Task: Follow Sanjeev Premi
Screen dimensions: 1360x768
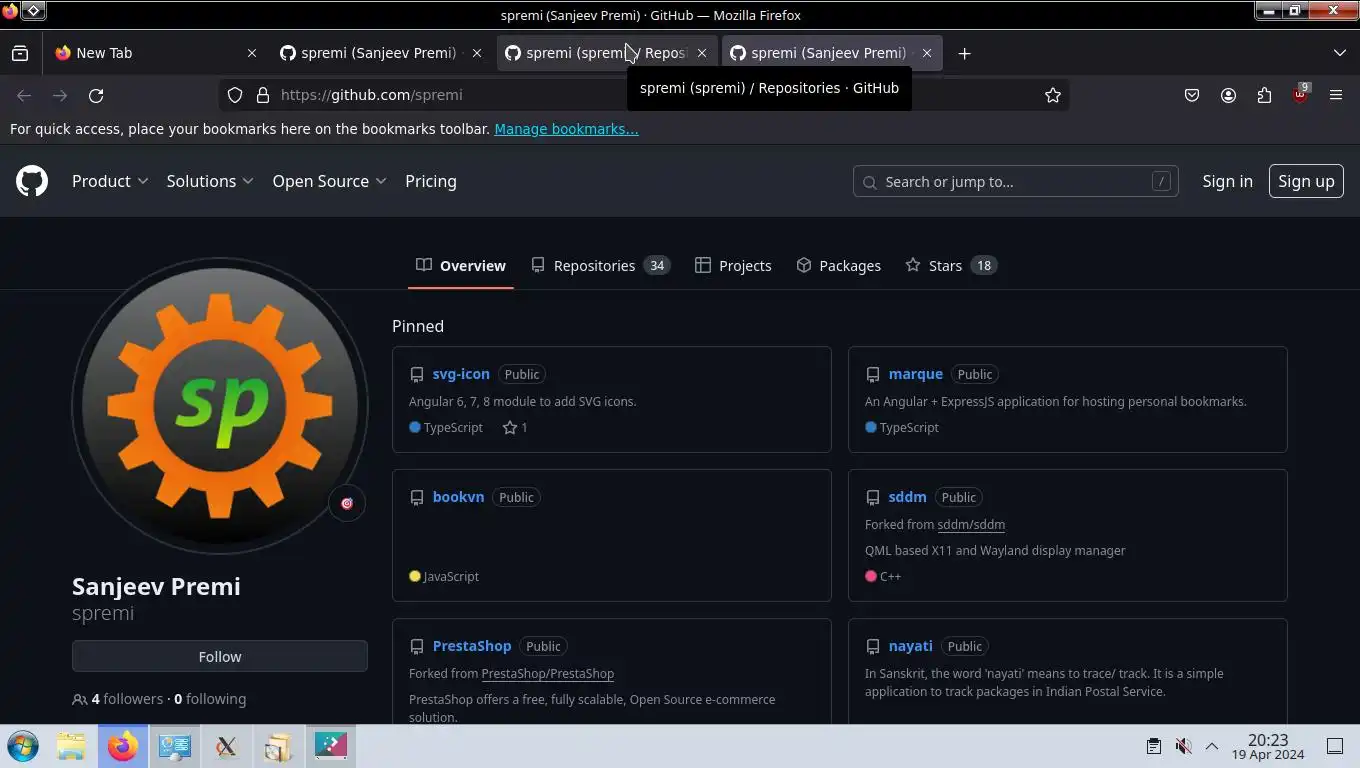Action: pos(220,656)
